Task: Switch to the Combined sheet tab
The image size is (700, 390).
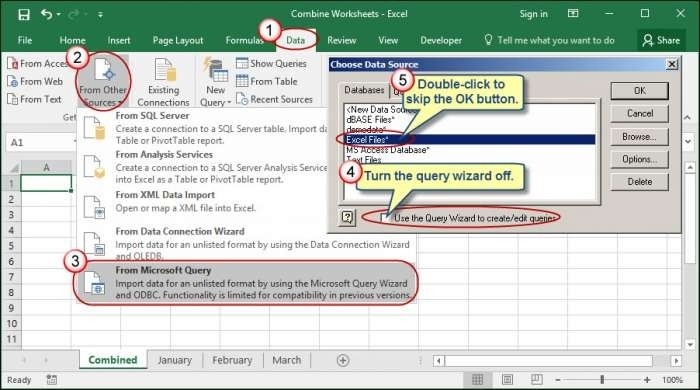Action: tap(113, 360)
